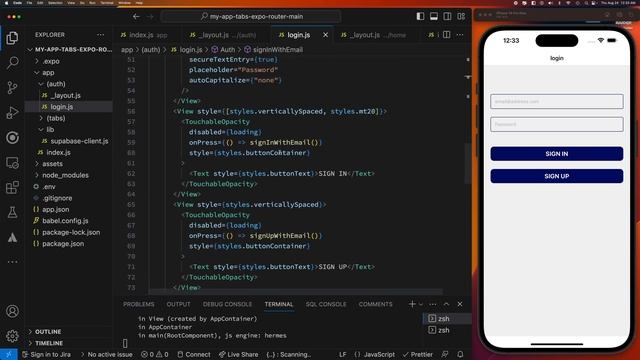Focus the Password field in simulator
Viewport: 640px width, 360px height.
[557, 124]
